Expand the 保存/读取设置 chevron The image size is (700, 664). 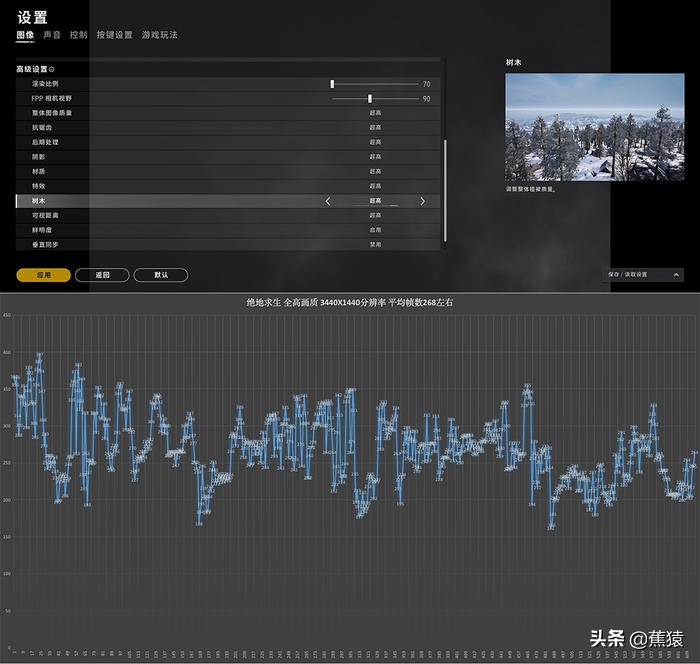click(x=676, y=274)
